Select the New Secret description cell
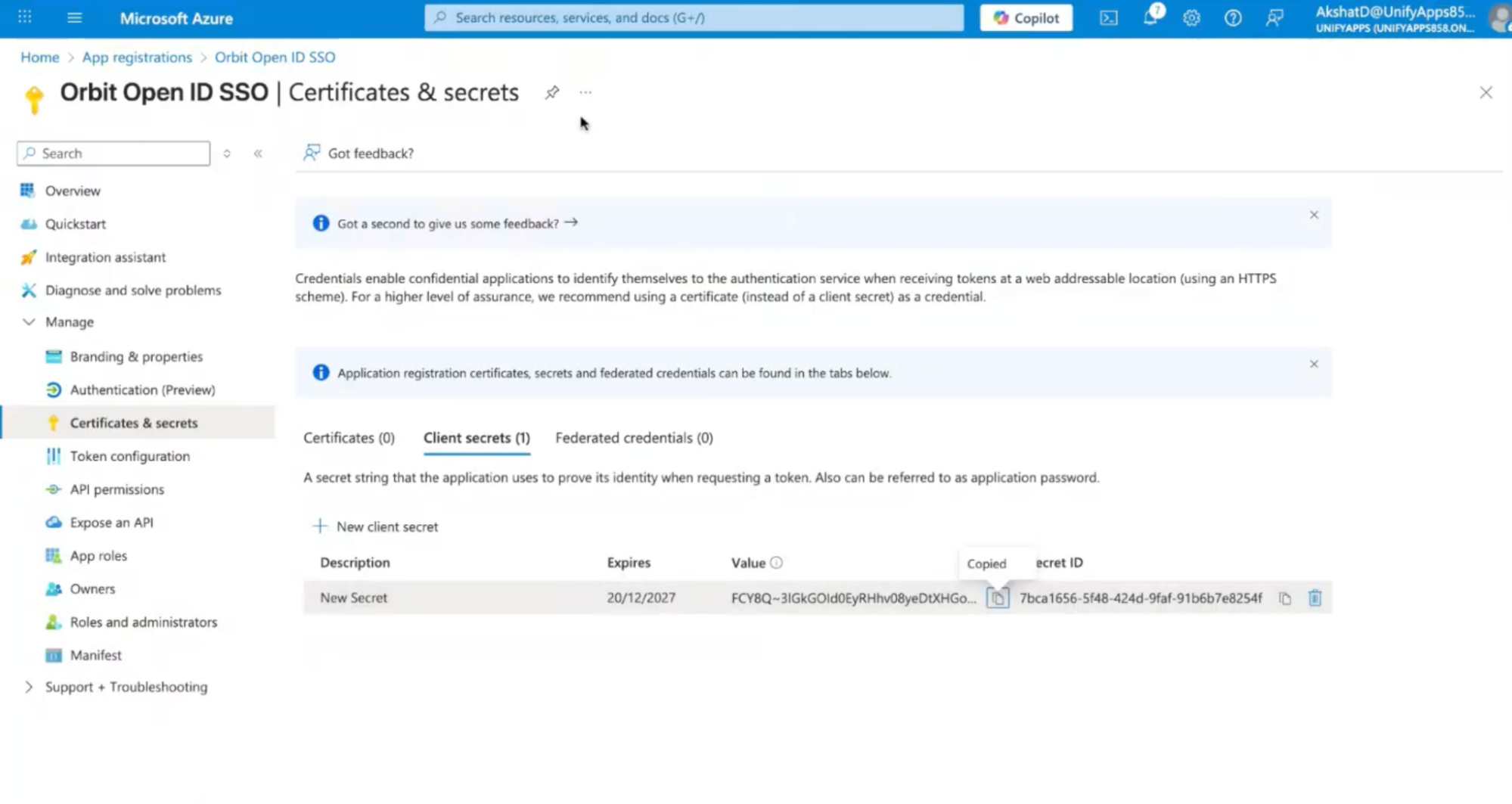 click(353, 598)
